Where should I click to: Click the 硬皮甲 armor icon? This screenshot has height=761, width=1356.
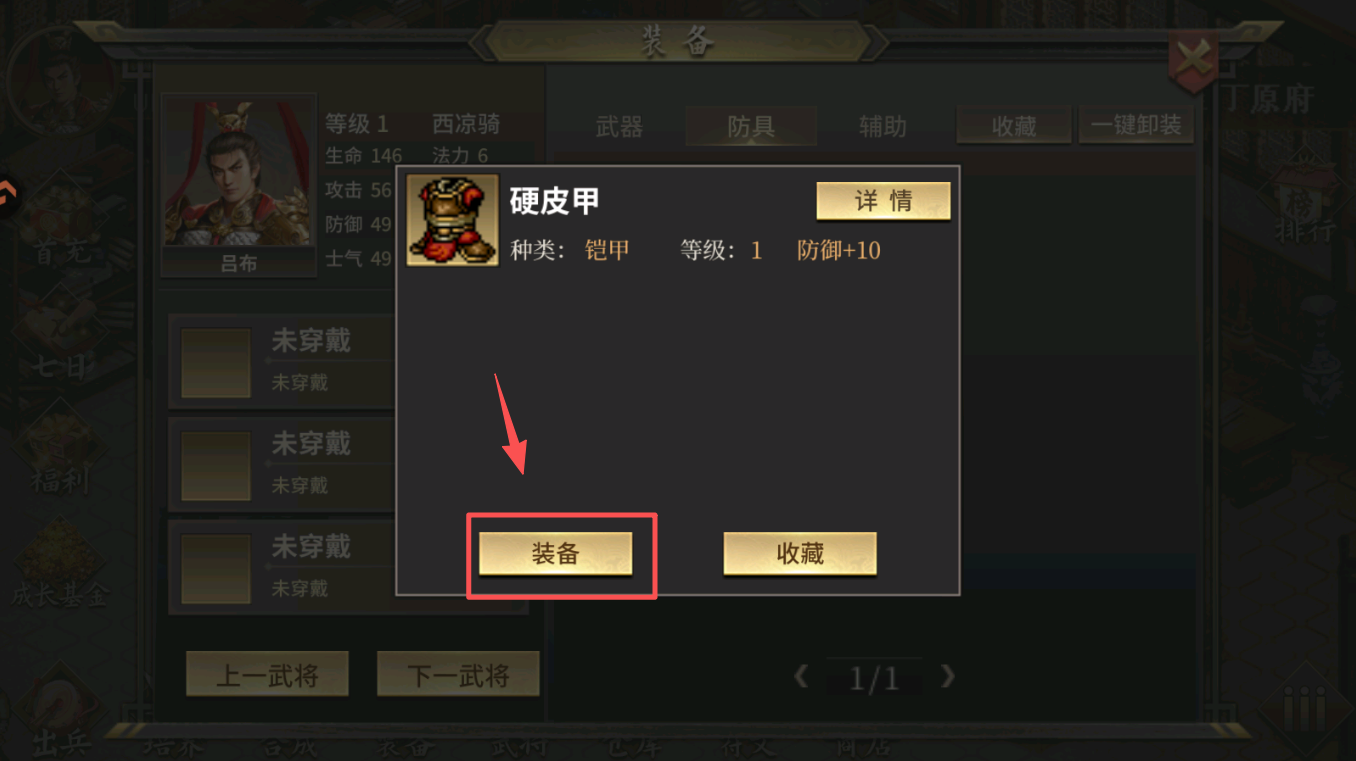[453, 220]
